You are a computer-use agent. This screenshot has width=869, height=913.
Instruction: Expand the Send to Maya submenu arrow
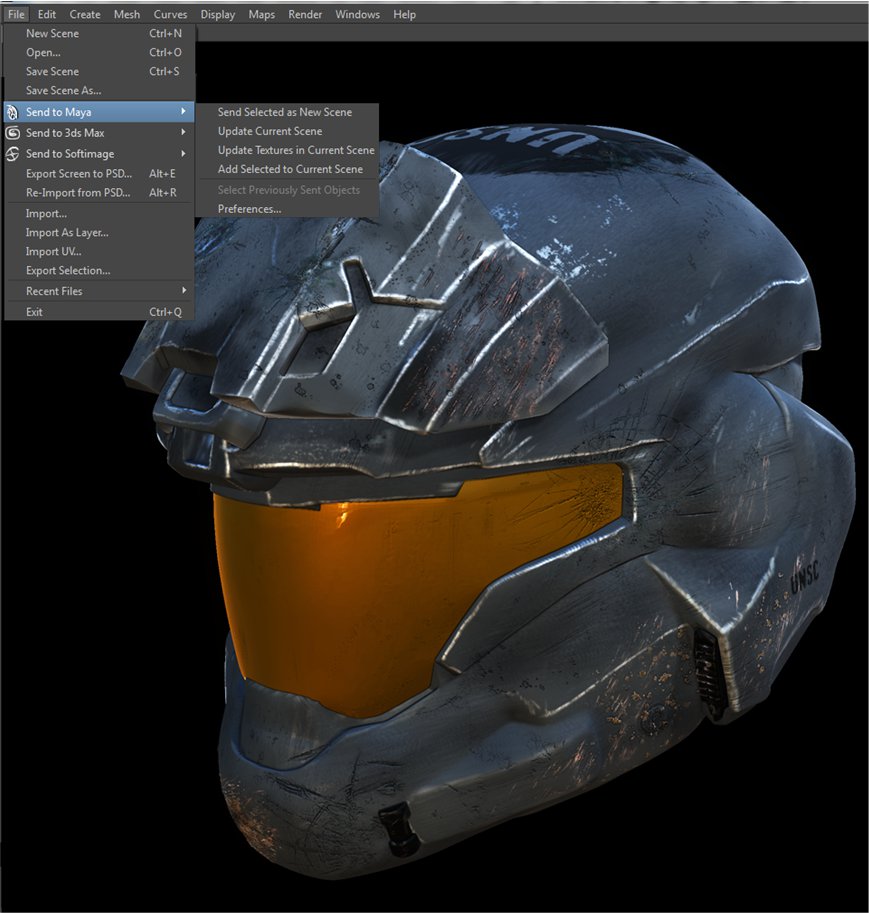183,111
